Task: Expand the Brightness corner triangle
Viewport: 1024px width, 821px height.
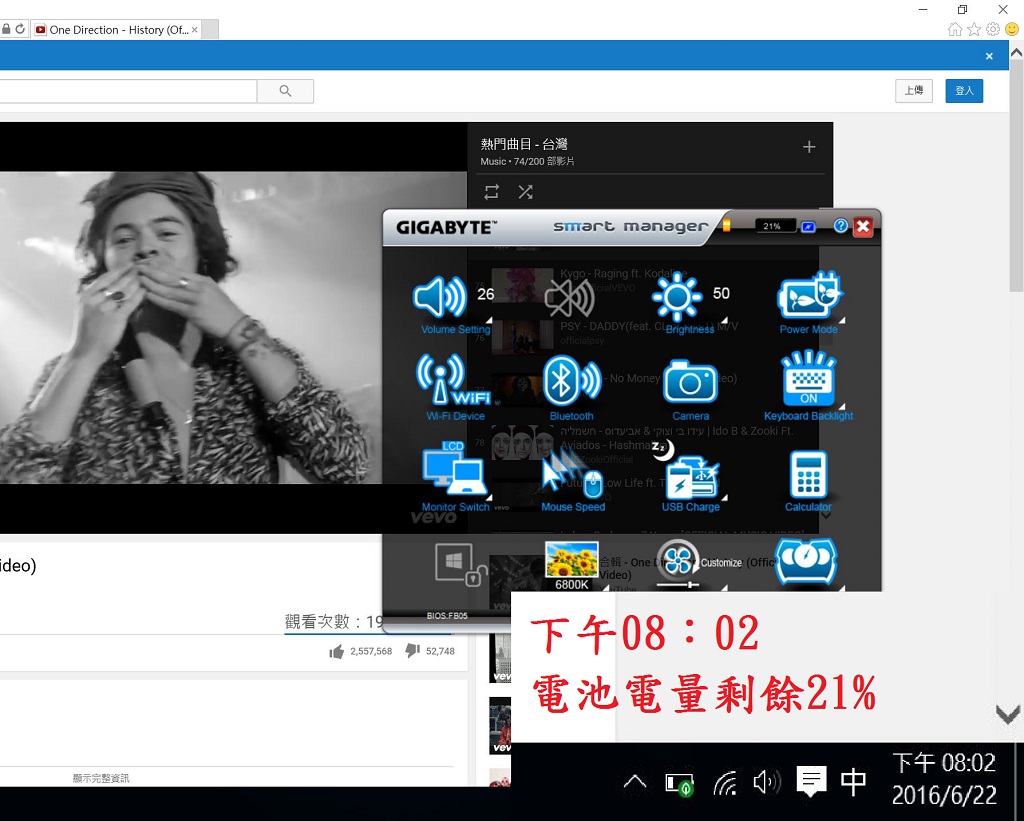Action: tap(724, 320)
